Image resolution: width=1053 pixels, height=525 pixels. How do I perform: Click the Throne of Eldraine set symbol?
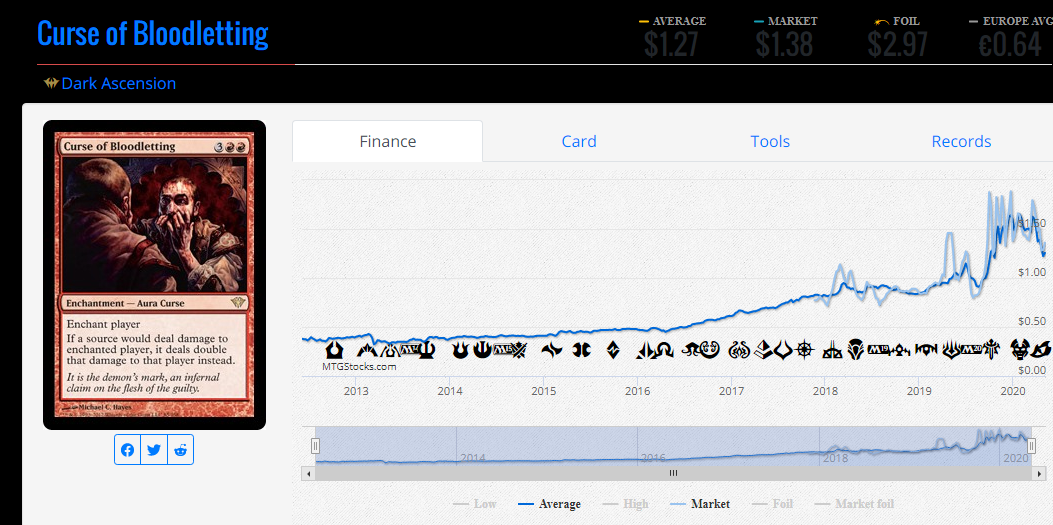point(991,349)
